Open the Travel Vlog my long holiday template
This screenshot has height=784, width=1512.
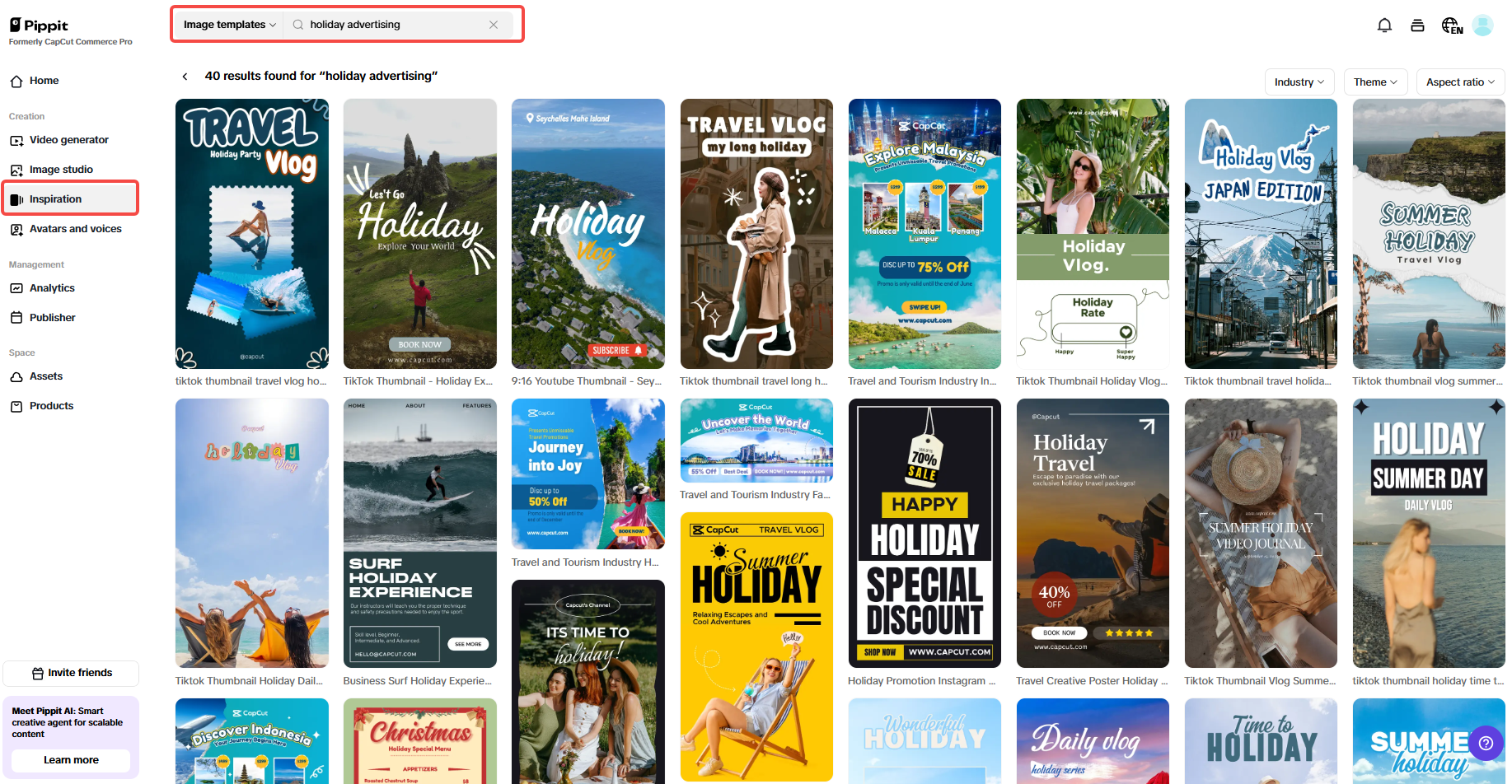click(x=756, y=234)
